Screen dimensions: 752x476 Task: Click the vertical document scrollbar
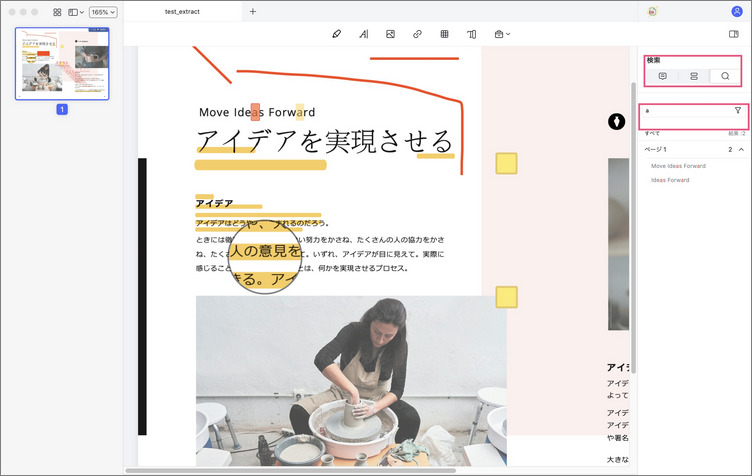(x=633, y=228)
